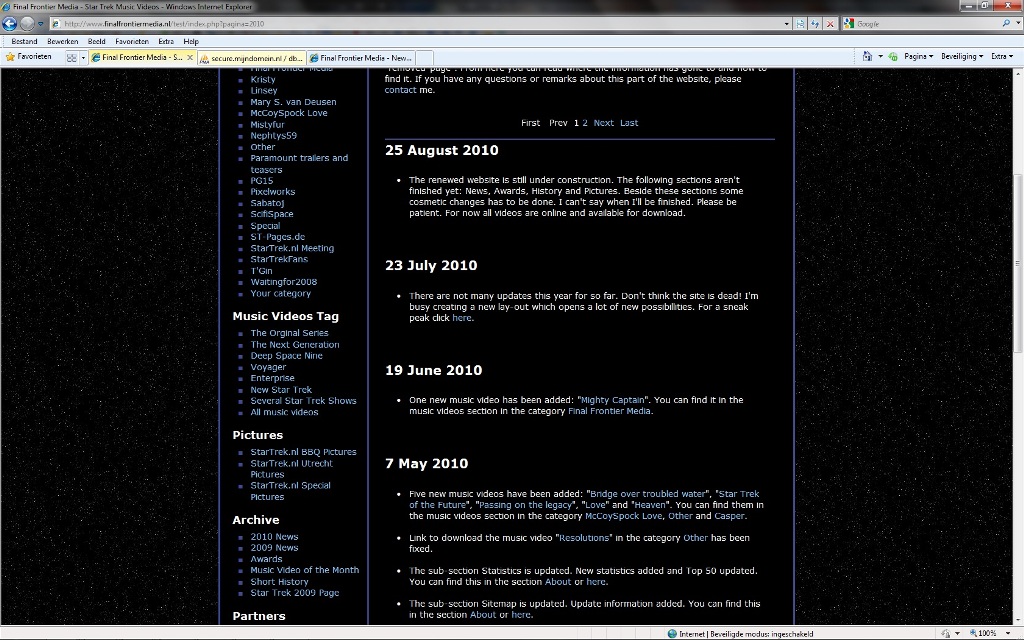Click the Internet zone globe icon
The width and height of the screenshot is (1024, 640).
[672, 633]
